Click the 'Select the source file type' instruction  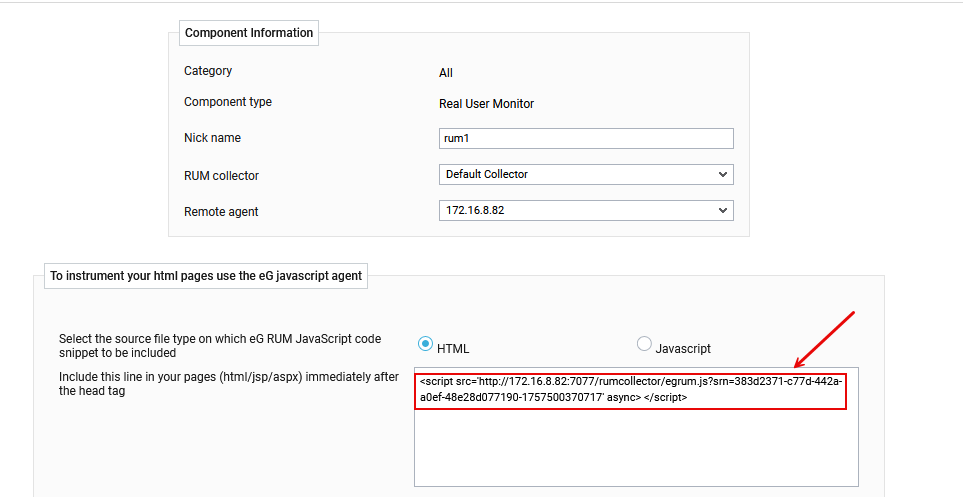pyautogui.click(x=219, y=346)
